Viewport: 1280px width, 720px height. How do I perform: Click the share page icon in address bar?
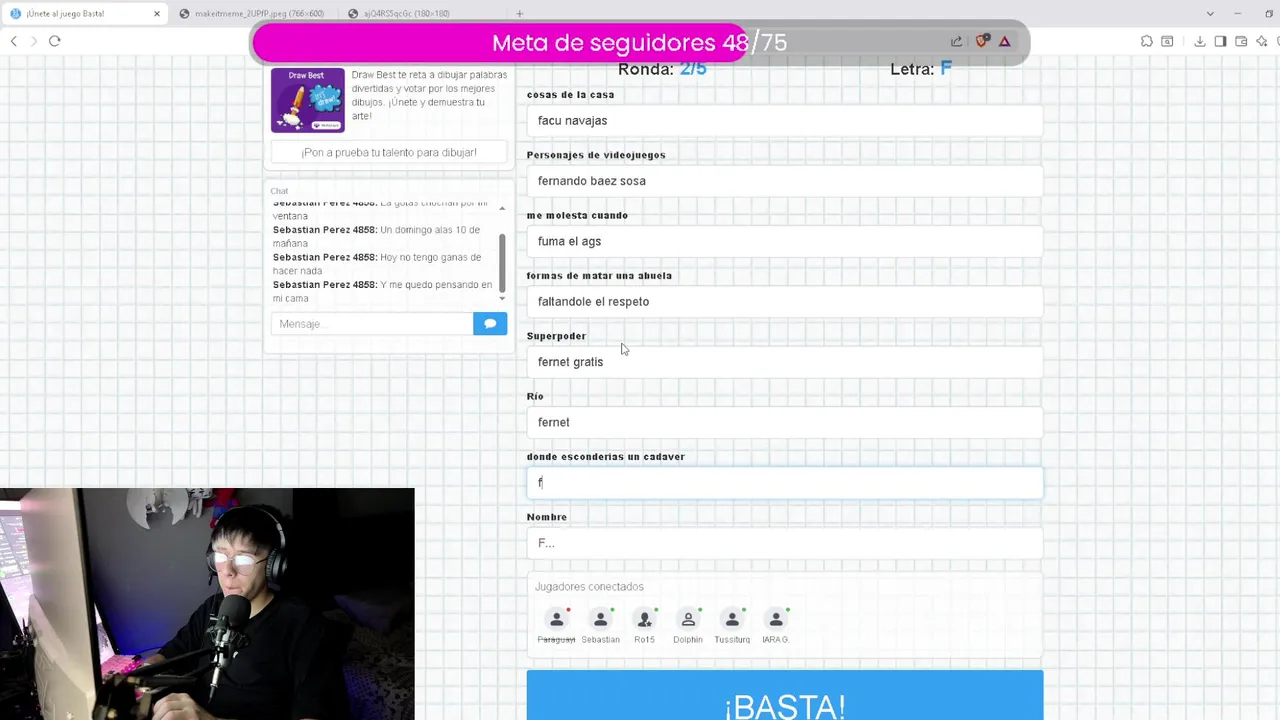coord(956,41)
